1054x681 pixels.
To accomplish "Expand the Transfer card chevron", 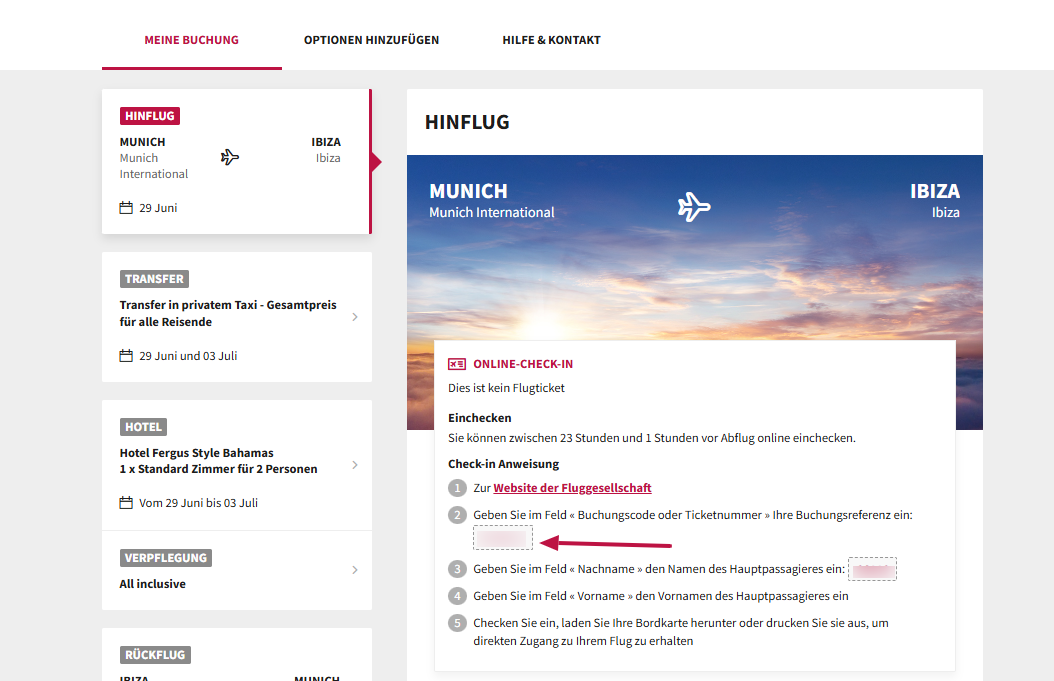I will (x=355, y=317).
